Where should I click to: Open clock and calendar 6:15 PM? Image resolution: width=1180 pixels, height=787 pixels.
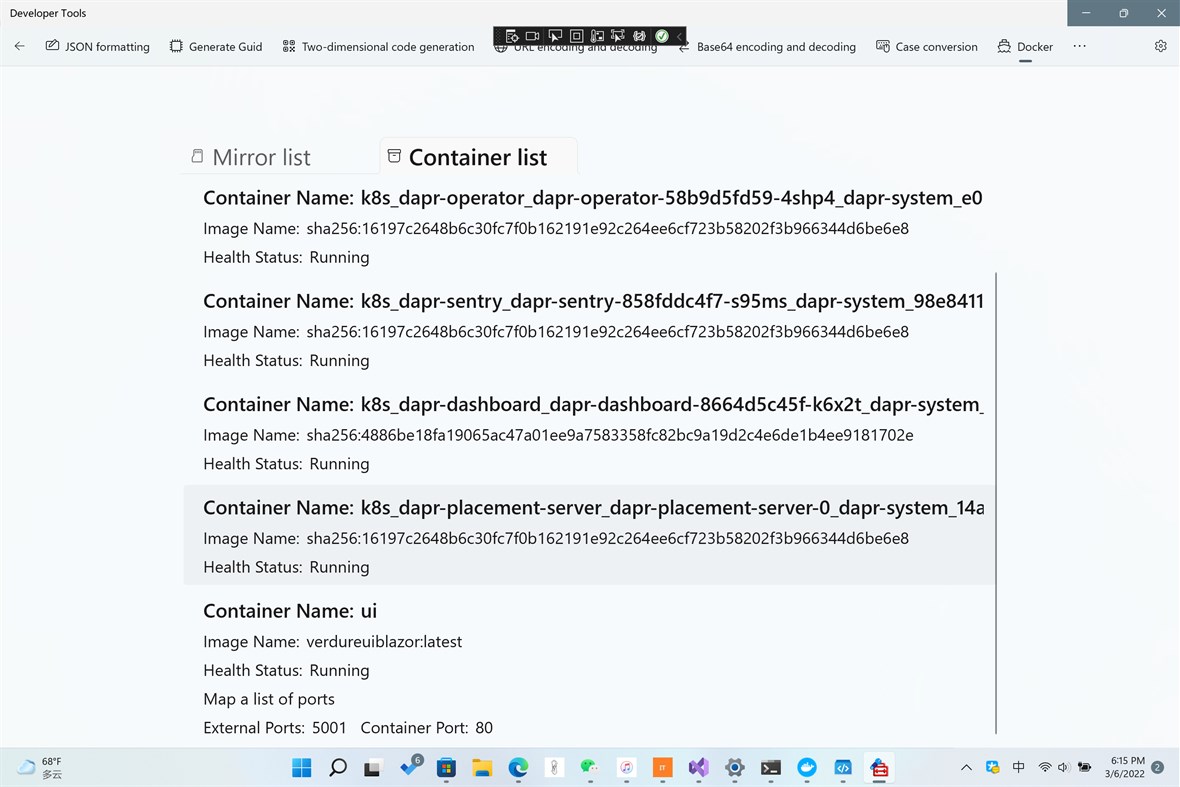[x=1126, y=767]
